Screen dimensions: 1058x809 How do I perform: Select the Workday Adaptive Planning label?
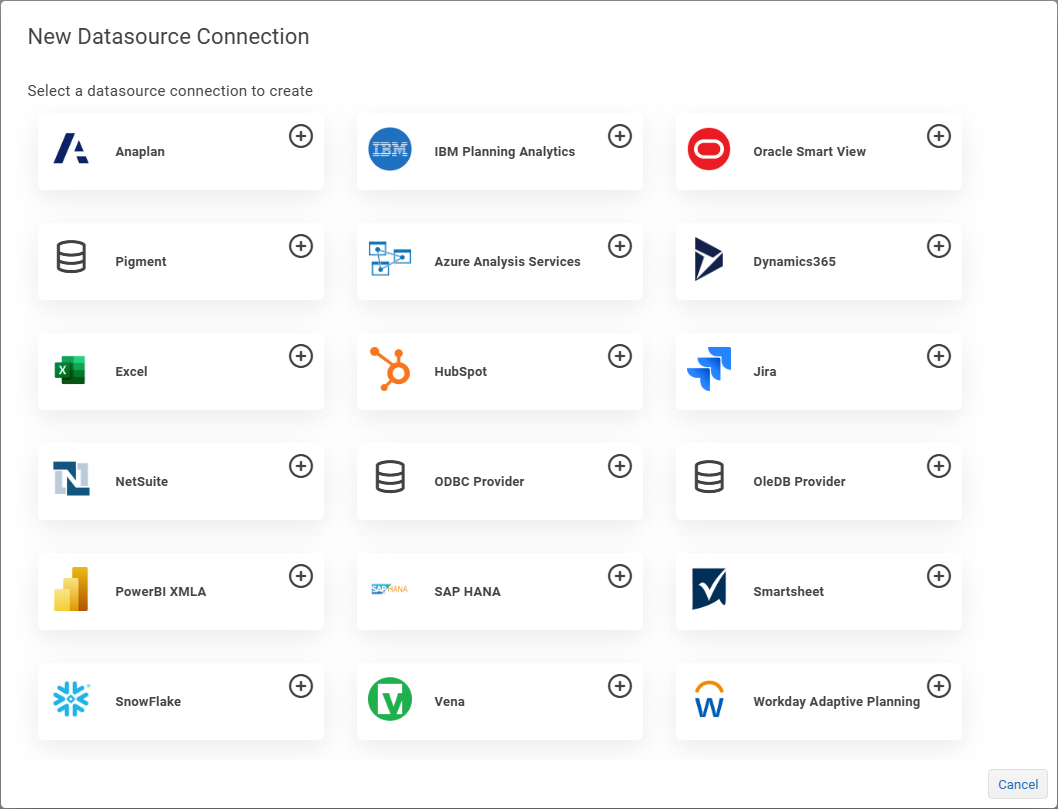836,702
